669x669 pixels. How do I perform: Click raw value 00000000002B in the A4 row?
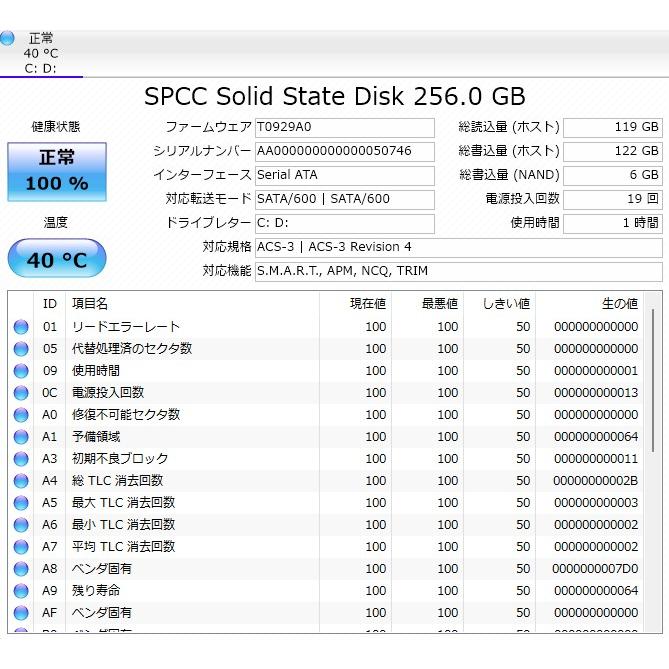596,481
